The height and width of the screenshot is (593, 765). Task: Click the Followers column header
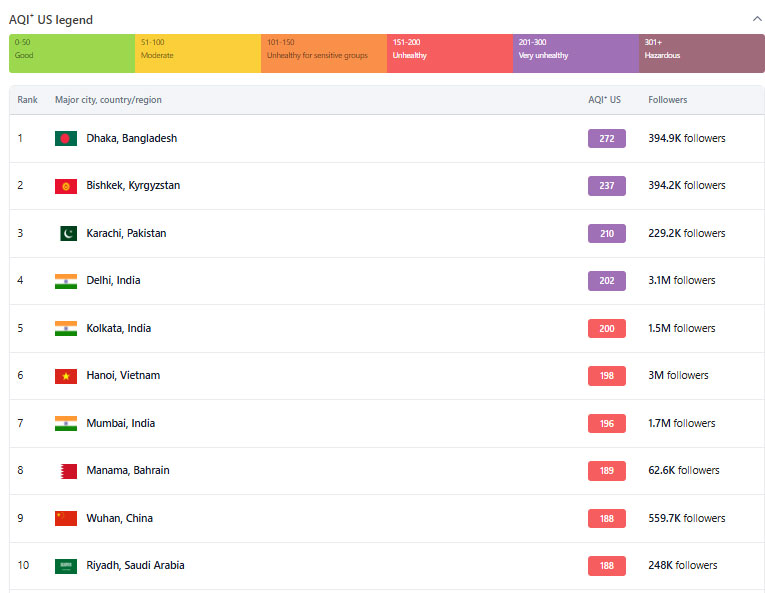pyautogui.click(x=667, y=100)
